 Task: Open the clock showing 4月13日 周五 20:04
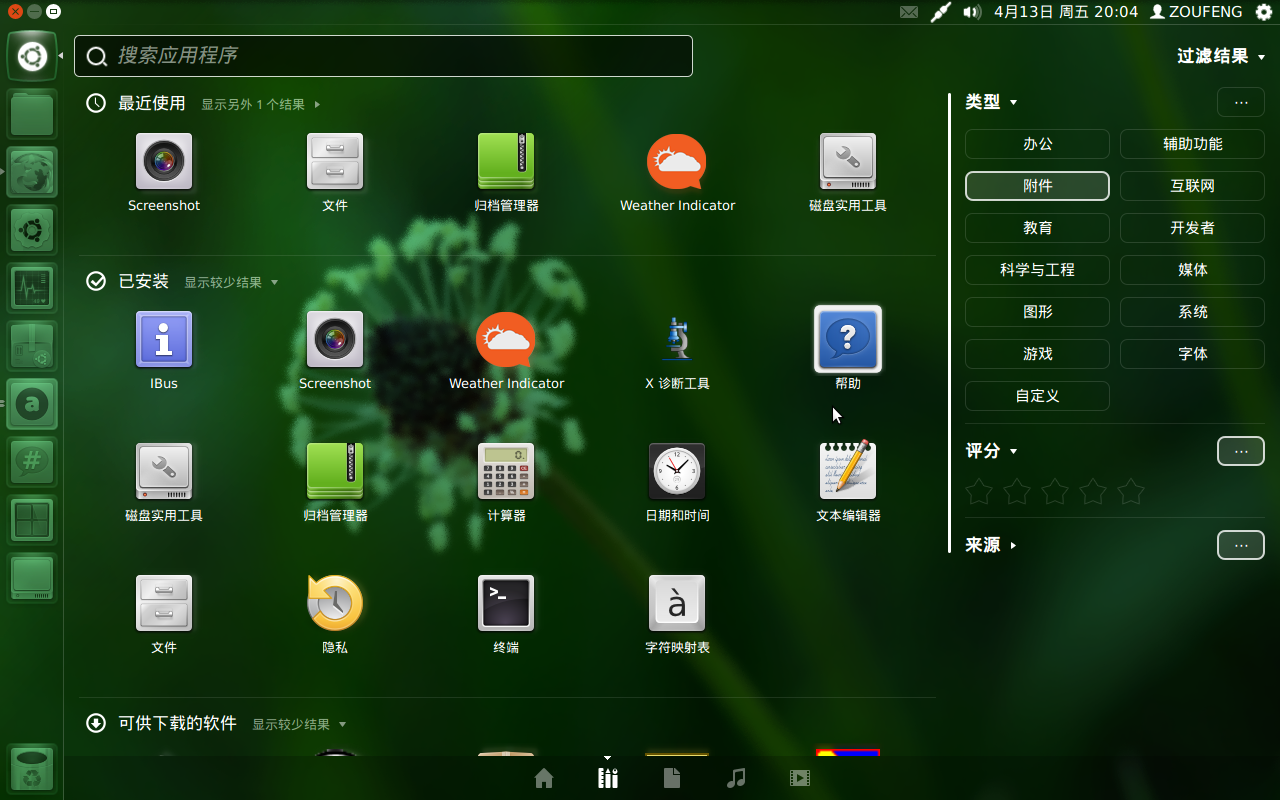click(x=1066, y=12)
